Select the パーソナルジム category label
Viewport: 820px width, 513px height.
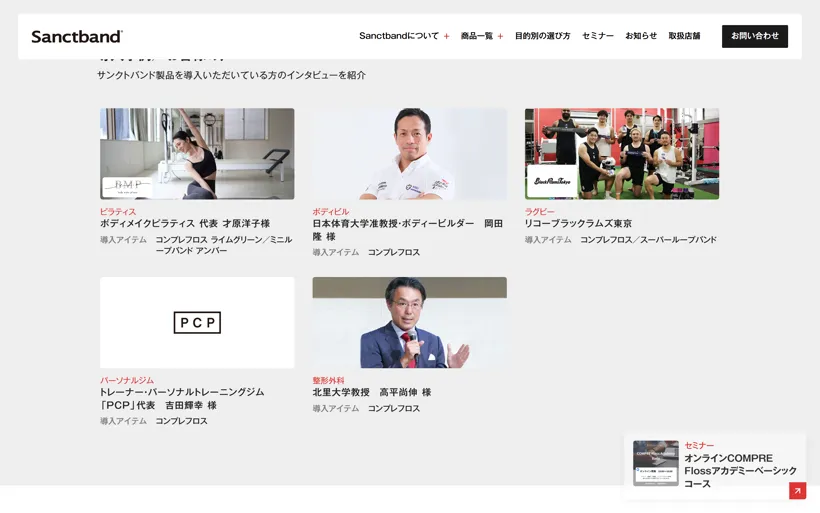[x=127, y=380]
